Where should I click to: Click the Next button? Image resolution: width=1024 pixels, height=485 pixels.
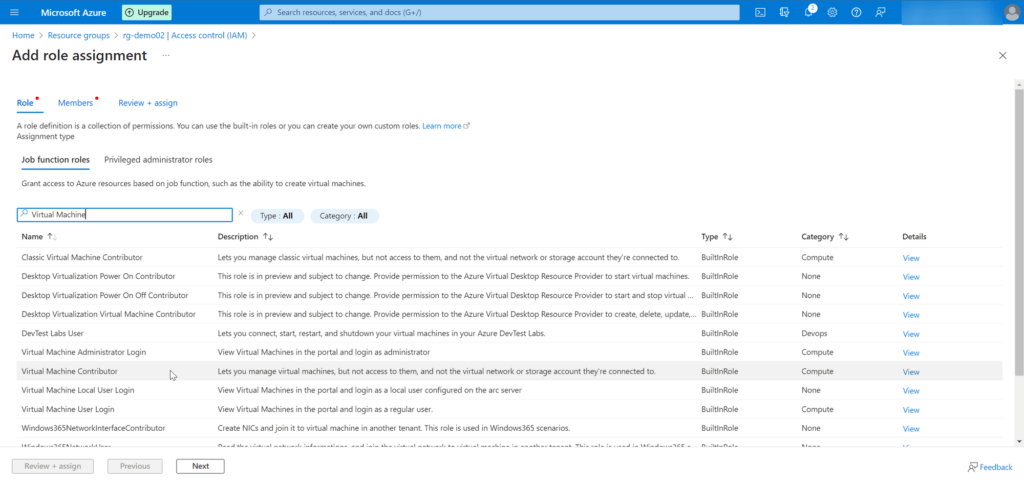pyautogui.click(x=200, y=466)
